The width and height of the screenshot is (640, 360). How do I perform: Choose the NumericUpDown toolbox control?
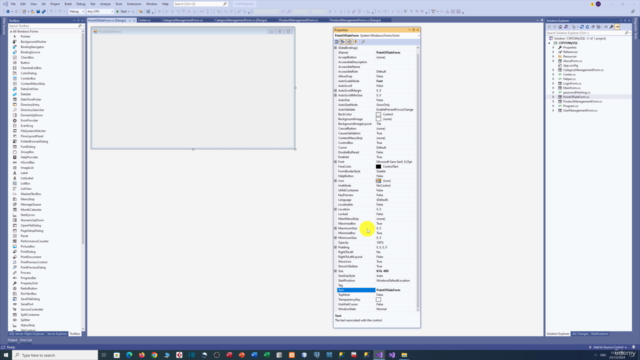32,220
